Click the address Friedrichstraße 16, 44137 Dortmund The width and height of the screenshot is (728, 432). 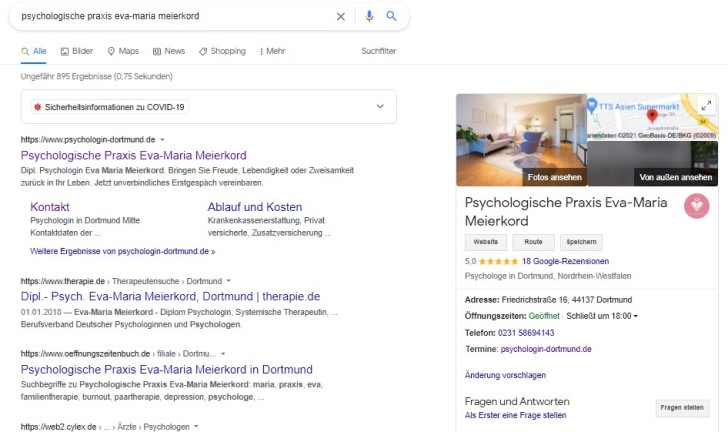(x=566, y=300)
